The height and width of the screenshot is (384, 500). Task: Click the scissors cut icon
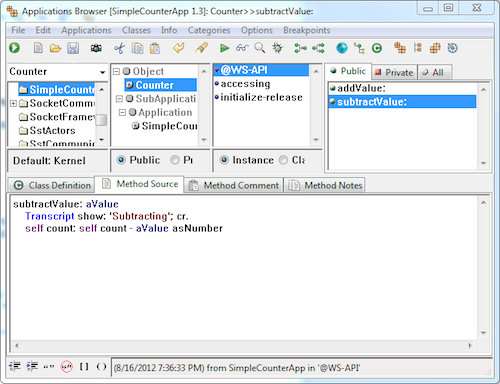pos(119,48)
